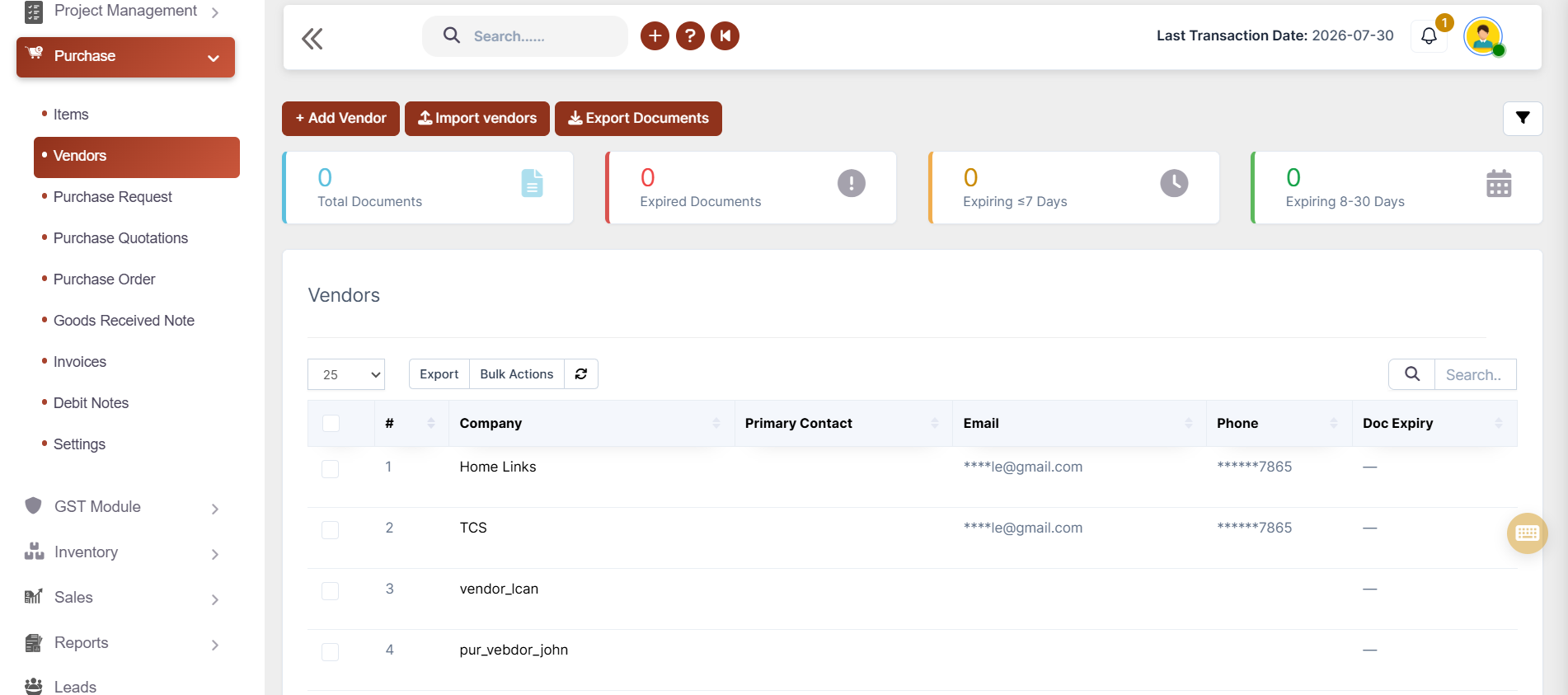Check the vendor_Ican row checkbox
Viewport: 1568px width, 695px height.
331,591
